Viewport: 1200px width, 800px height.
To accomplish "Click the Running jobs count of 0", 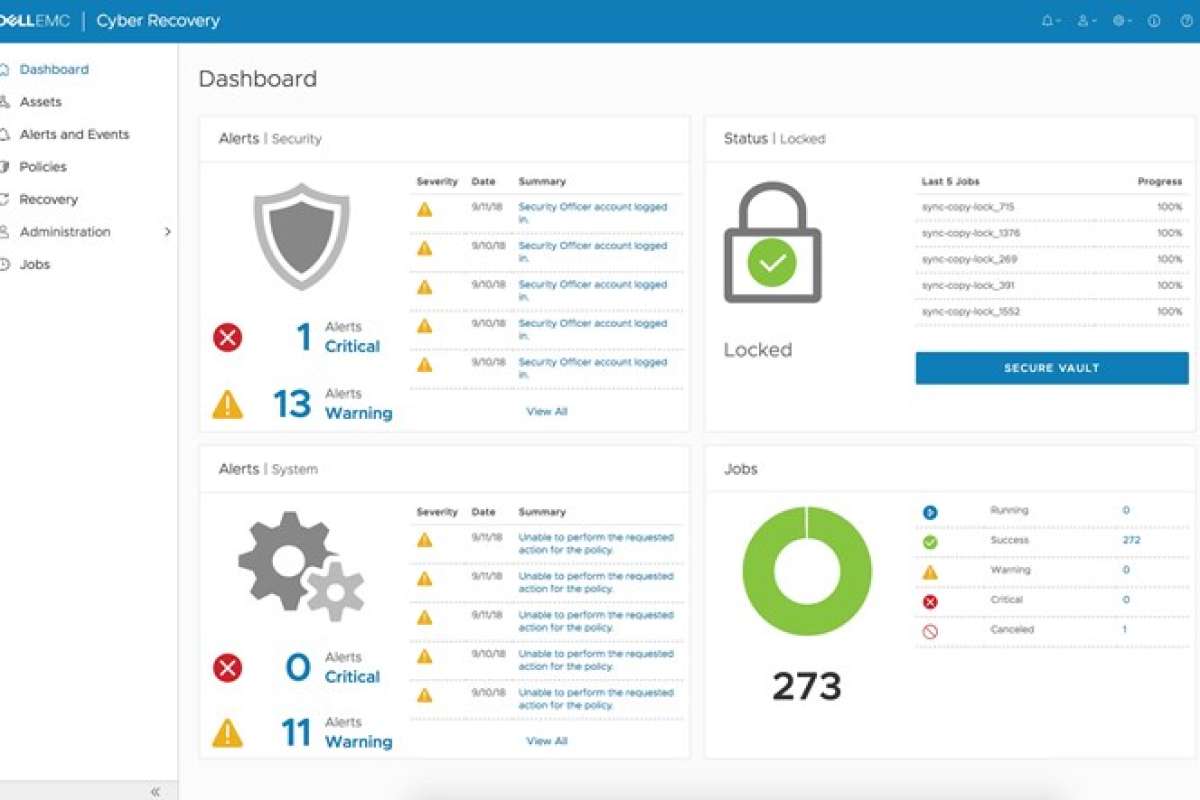I will (1125, 510).
